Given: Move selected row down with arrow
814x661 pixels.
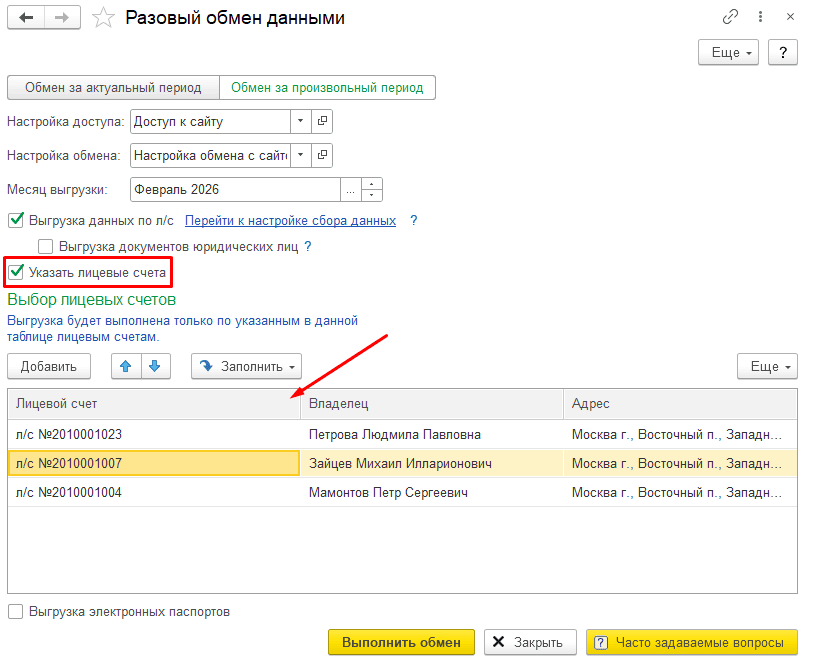Looking at the screenshot, I should tap(154, 366).
